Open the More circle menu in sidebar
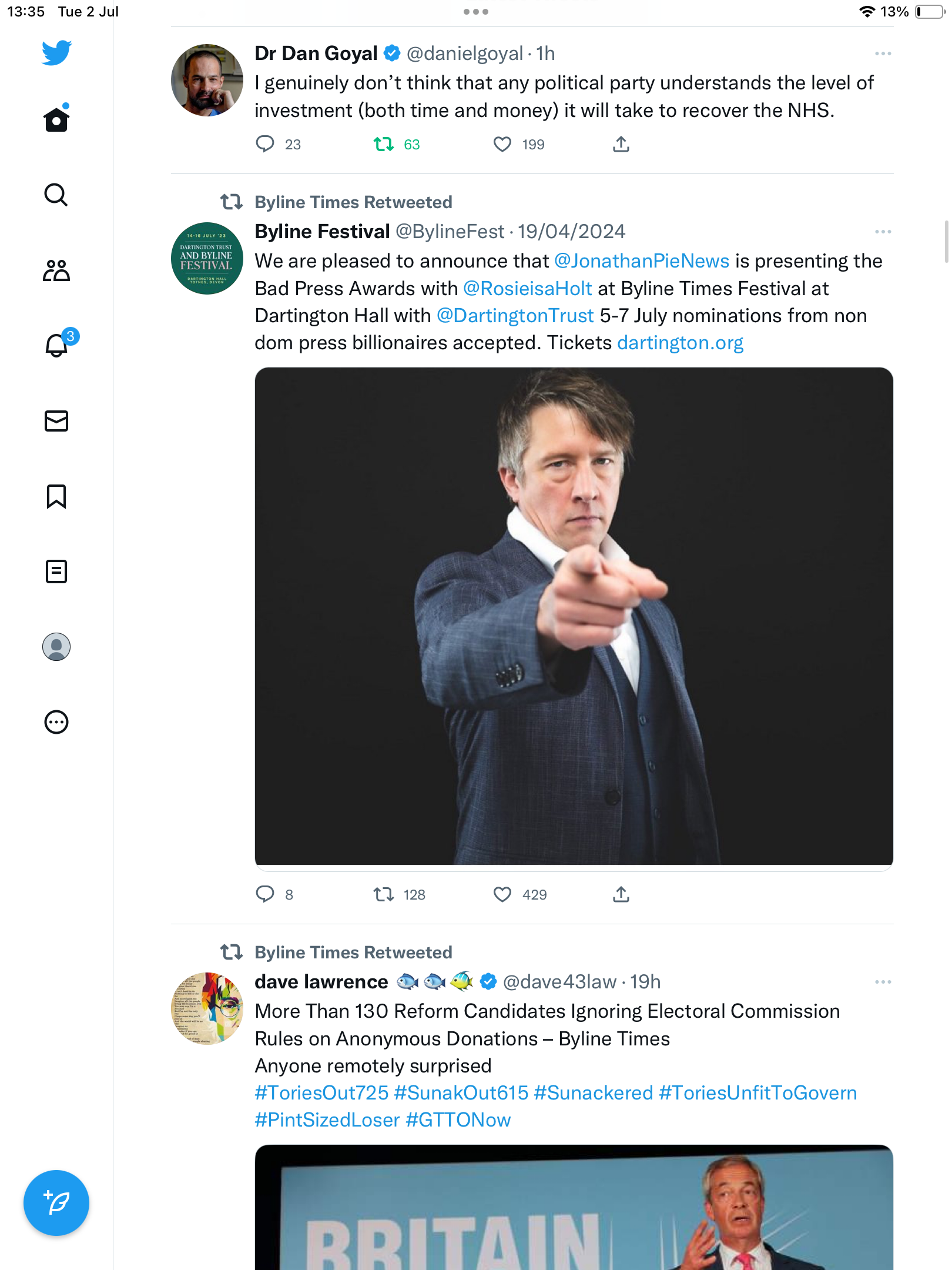This screenshot has height=1270, width=952. pyautogui.click(x=56, y=722)
